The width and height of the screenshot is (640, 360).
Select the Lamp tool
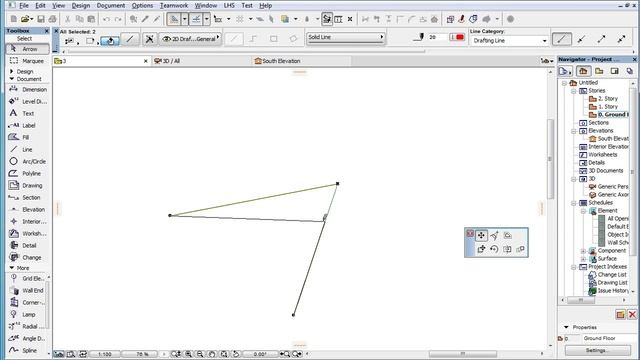[x=27, y=314]
